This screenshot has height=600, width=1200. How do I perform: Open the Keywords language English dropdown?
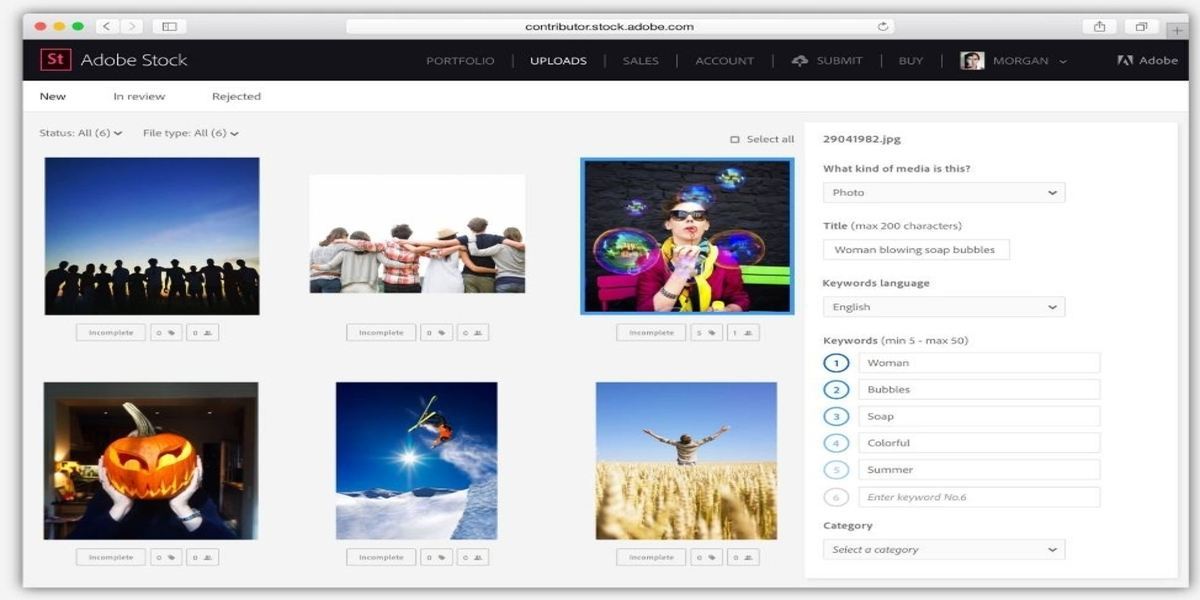point(943,307)
